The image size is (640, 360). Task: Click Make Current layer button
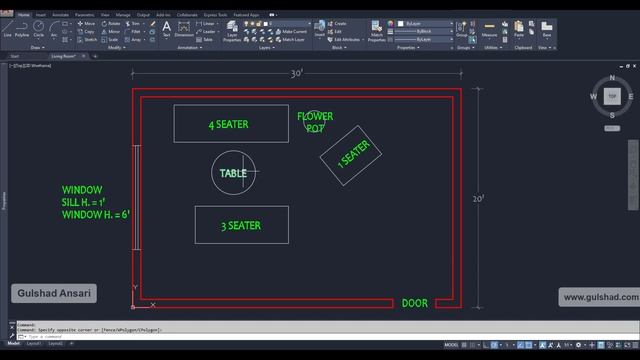coord(291,31)
